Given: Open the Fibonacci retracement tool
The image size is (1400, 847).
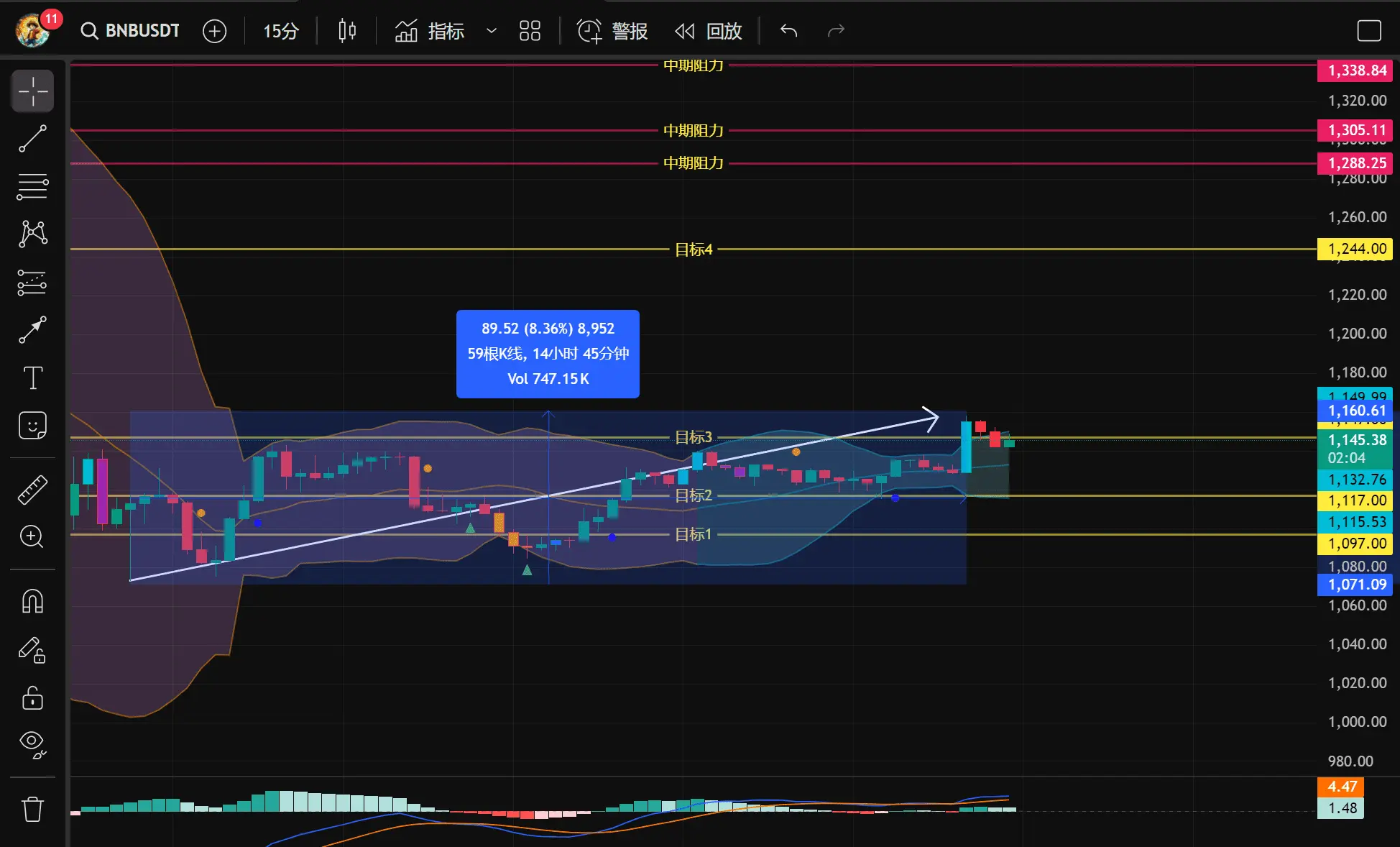Looking at the screenshot, I should (x=32, y=186).
